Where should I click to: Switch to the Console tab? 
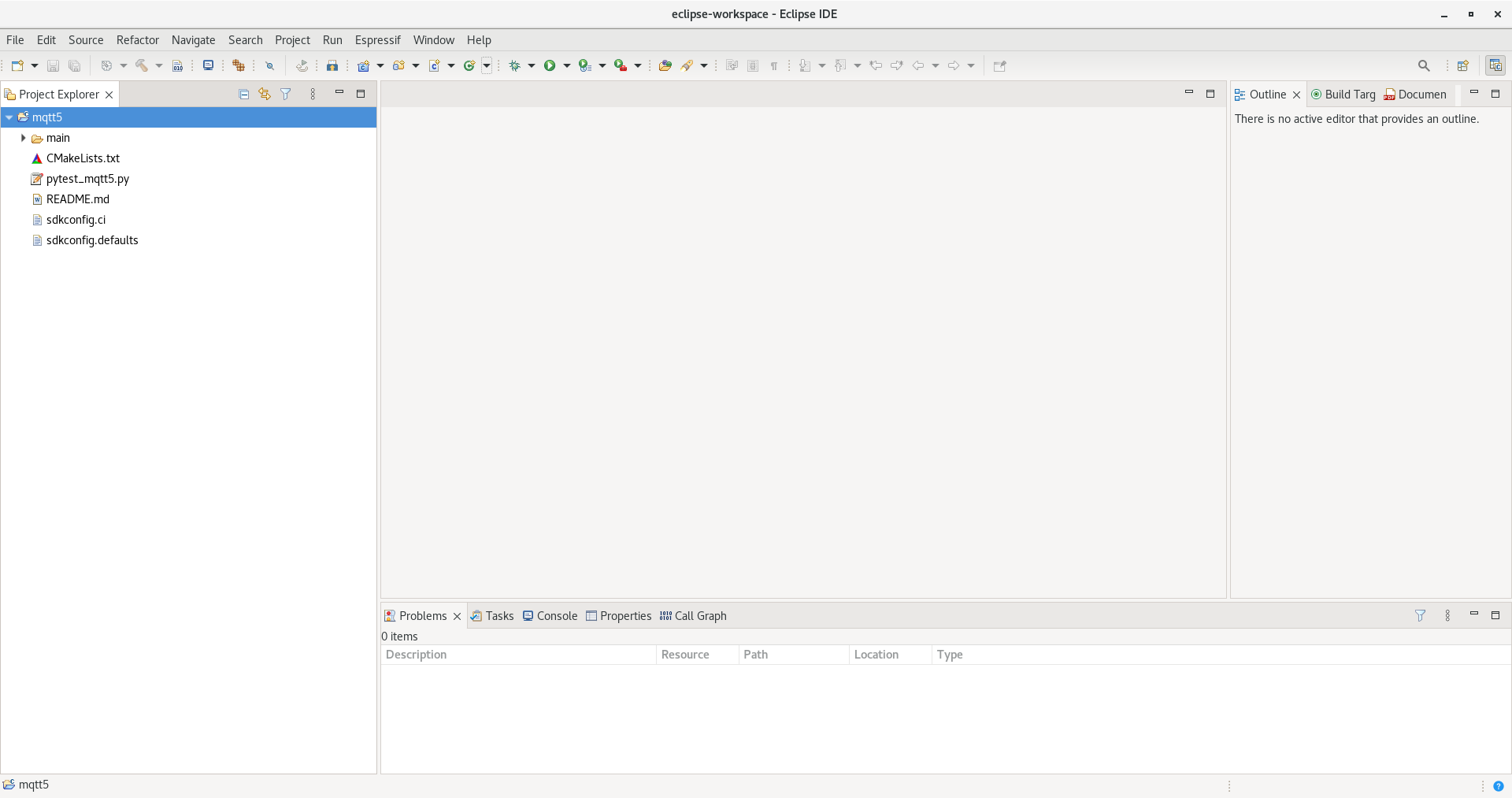pos(550,616)
